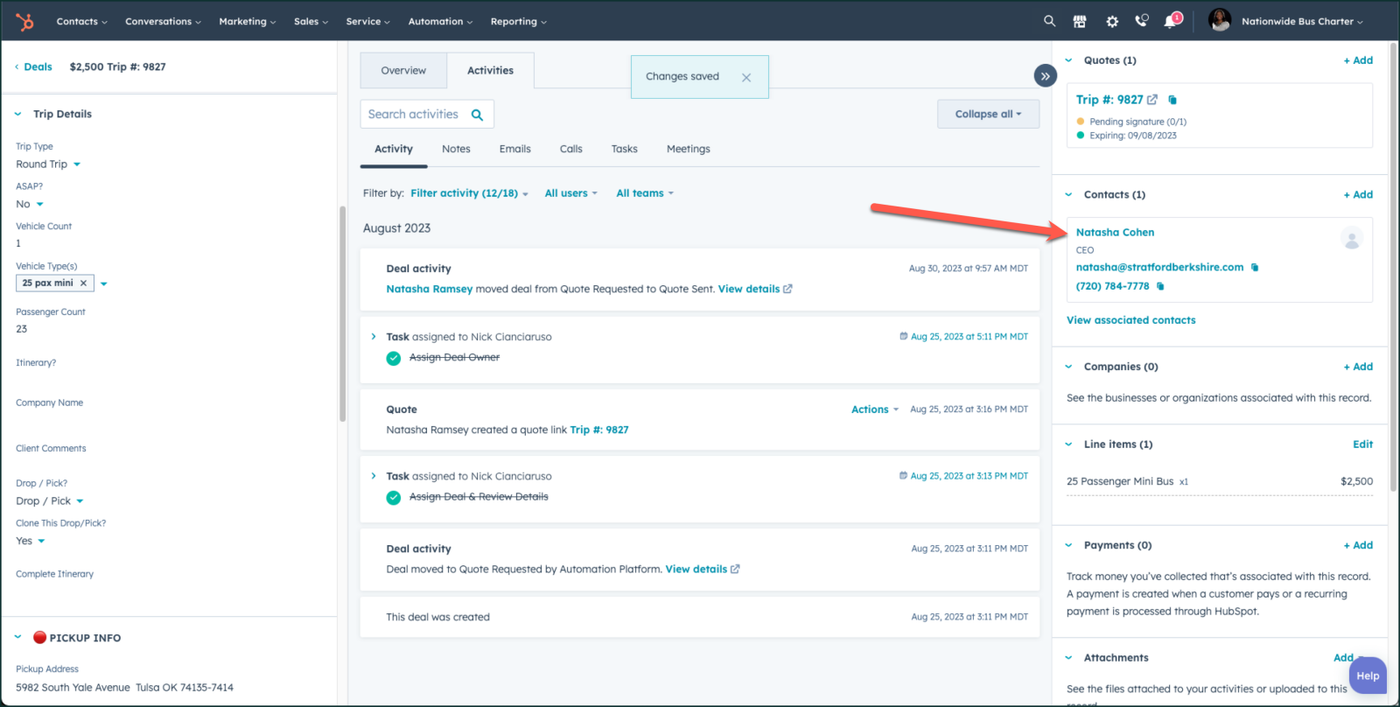Copy Natasha Cohen's email address
Screen dimensions: 1400x707
click(1255, 268)
